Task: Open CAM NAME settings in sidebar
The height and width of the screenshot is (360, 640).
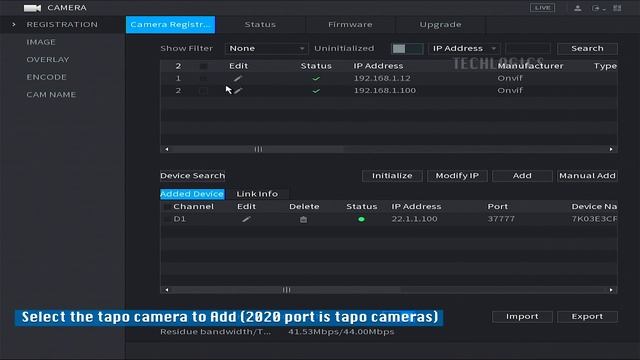Action: pyautogui.click(x=51, y=95)
